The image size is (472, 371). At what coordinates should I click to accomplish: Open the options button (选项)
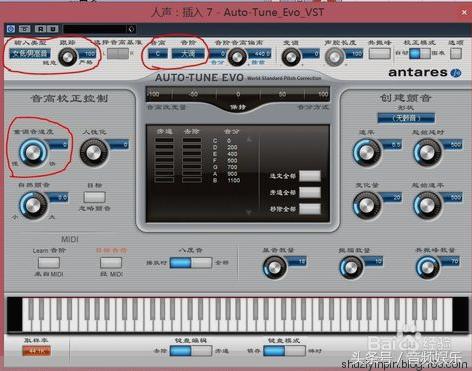456,53
